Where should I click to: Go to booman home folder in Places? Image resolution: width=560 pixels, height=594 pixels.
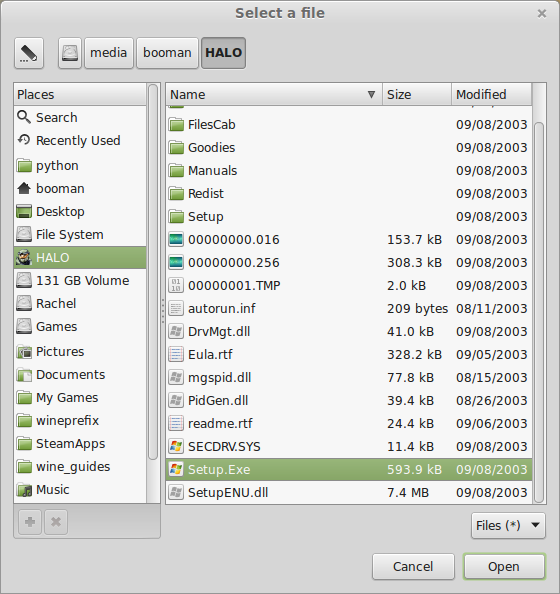[x=80, y=189]
